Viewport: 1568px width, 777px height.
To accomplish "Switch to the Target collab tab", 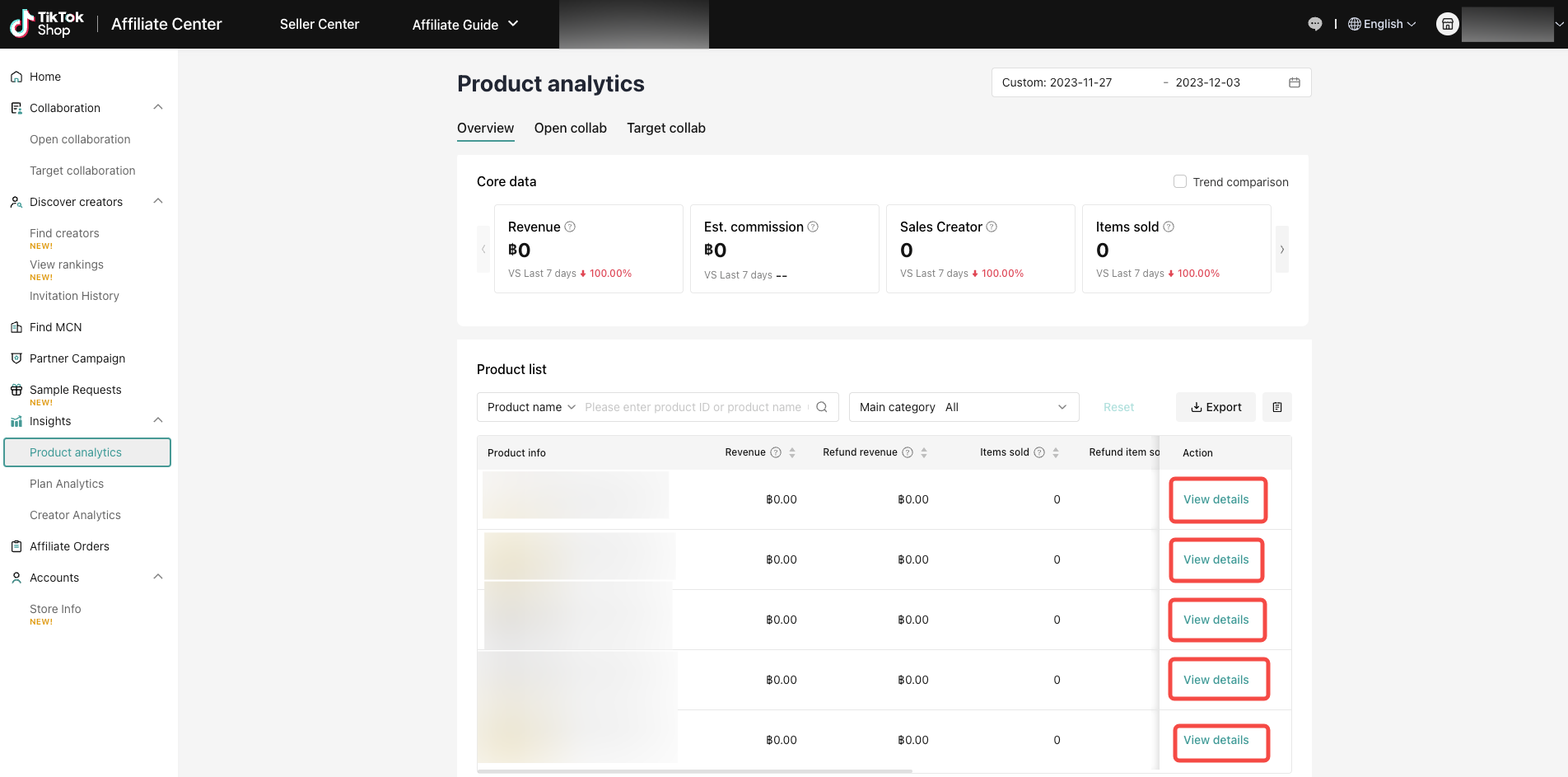I will pos(665,128).
